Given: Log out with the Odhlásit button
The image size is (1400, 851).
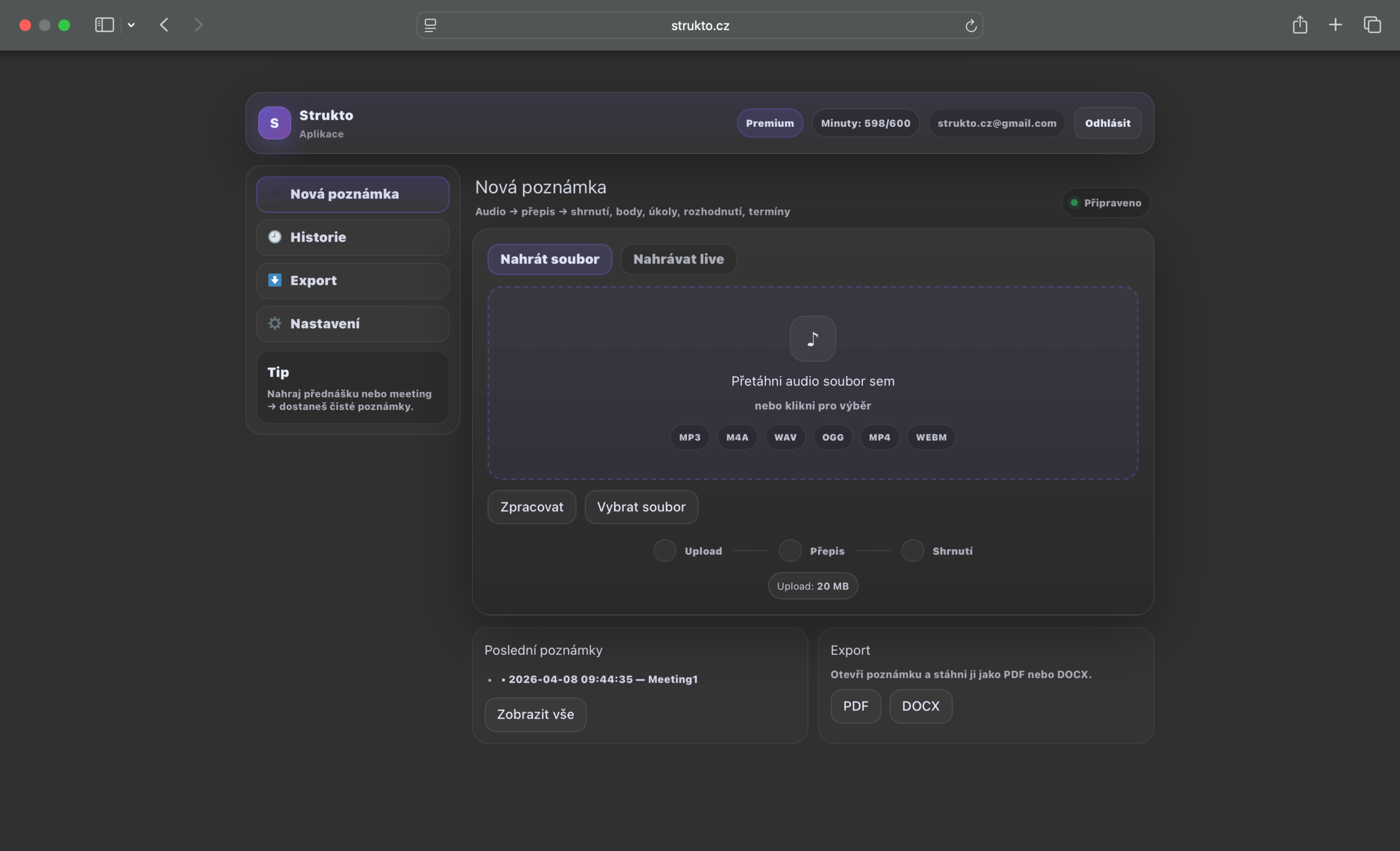Looking at the screenshot, I should [x=1107, y=123].
